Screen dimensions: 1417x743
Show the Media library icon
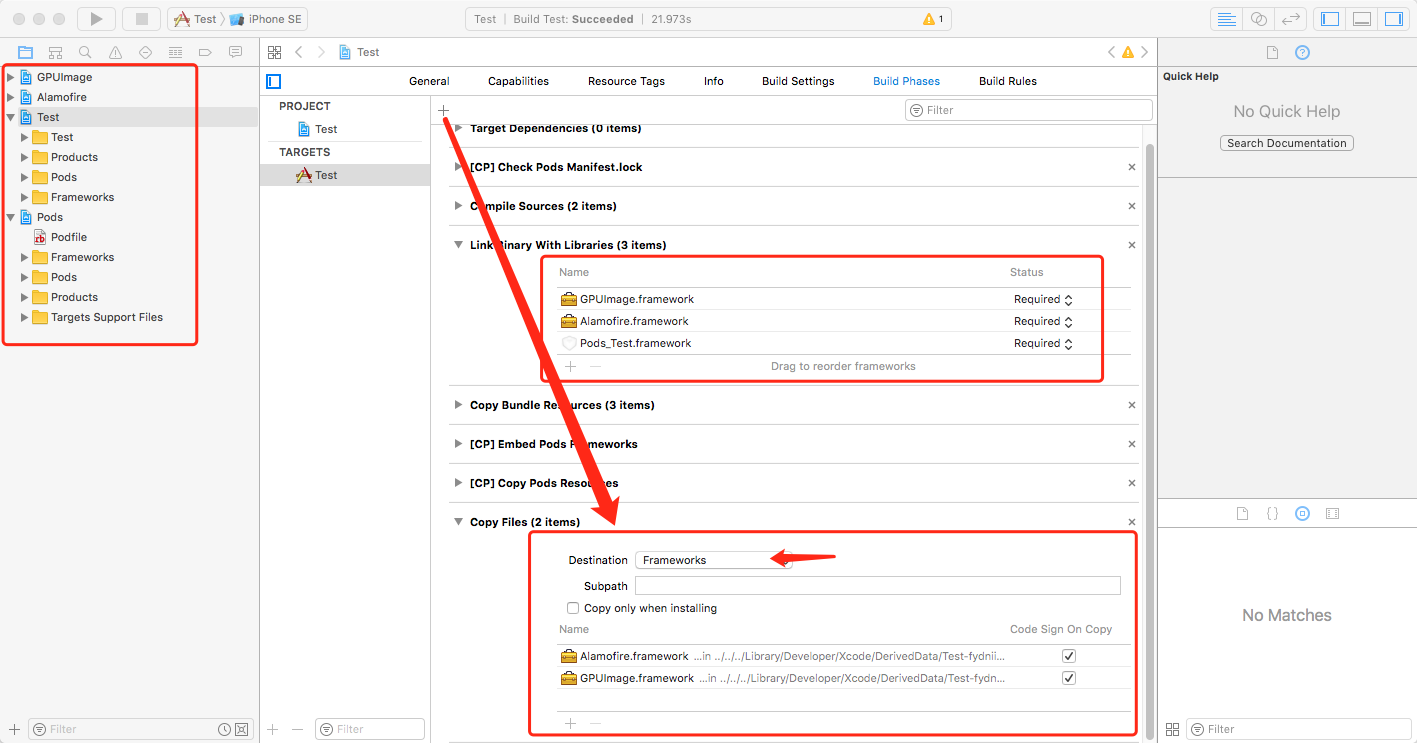point(1332,513)
